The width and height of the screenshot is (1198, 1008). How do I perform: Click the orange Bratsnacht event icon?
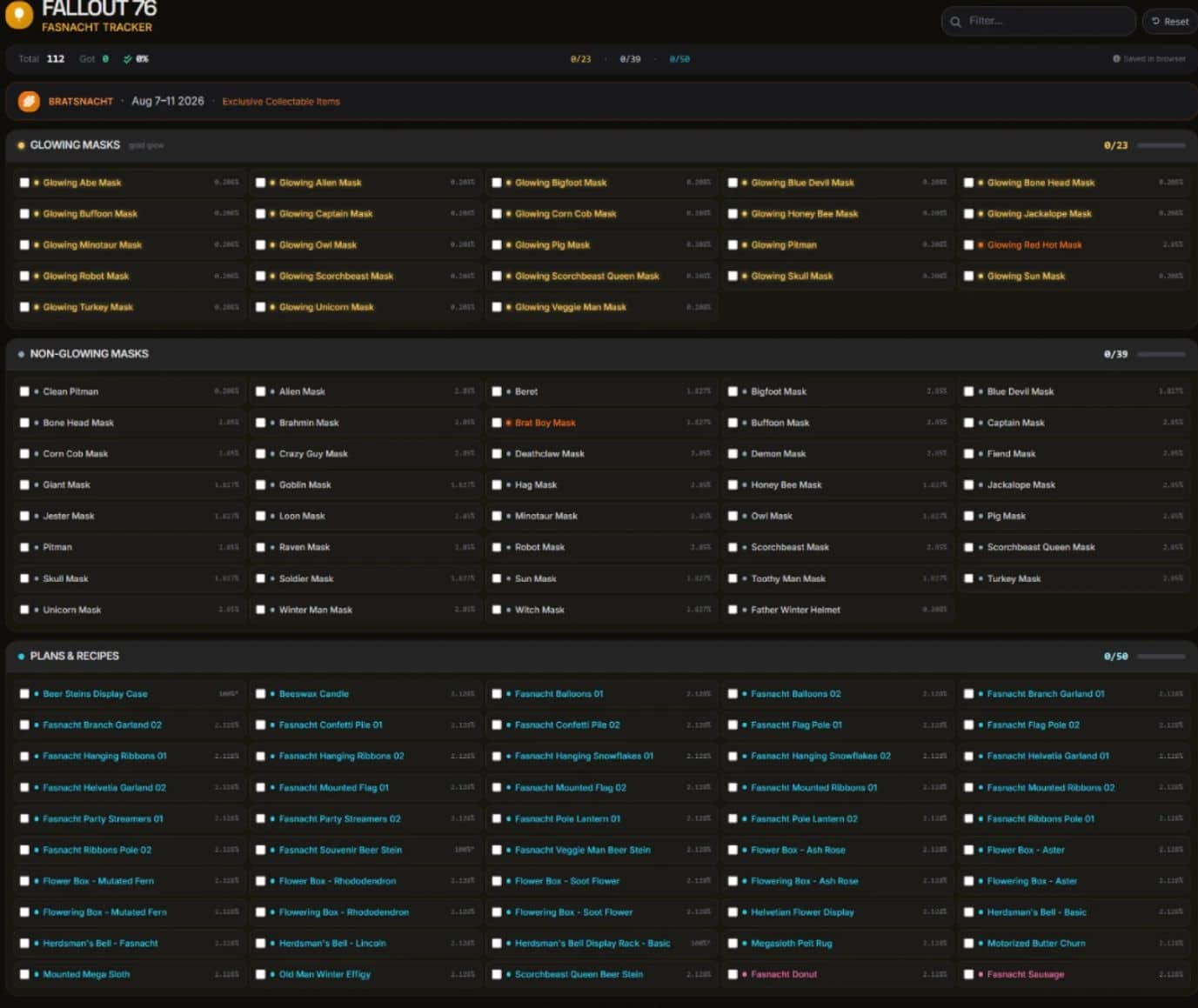click(x=29, y=102)
